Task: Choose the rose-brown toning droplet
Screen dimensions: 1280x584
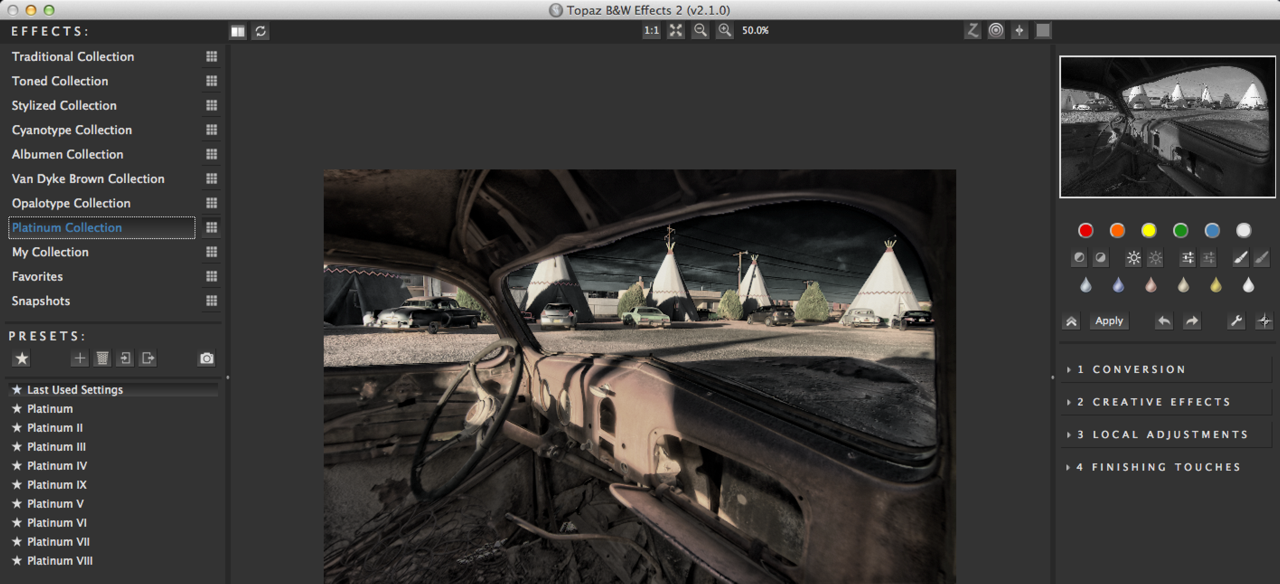Action: [x=1150, y=286]
